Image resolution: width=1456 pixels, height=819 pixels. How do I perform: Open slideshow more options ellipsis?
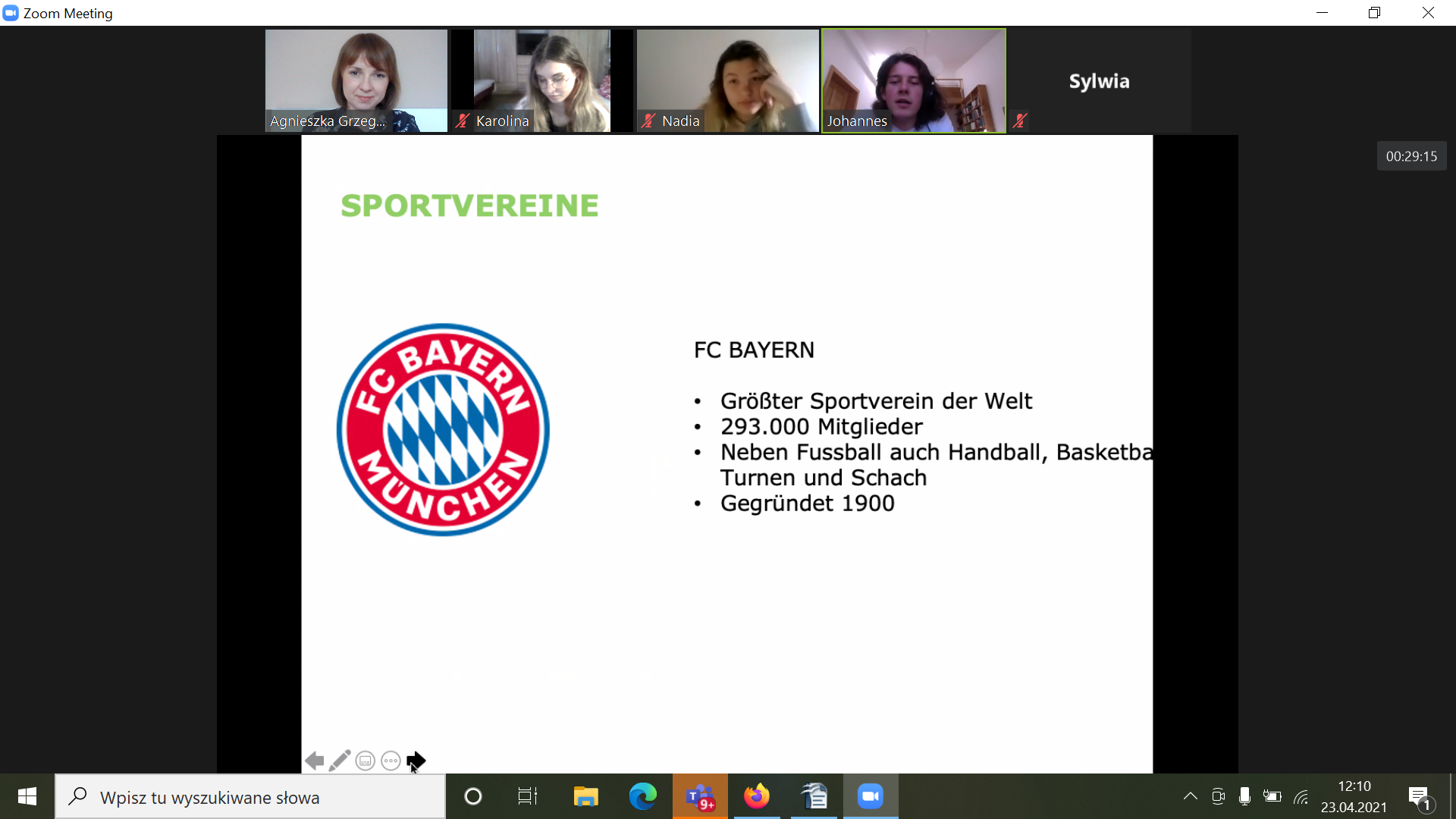click(391, 761)
